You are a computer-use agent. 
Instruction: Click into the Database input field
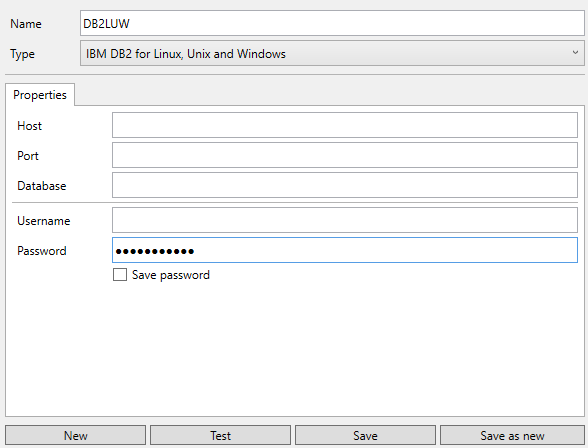coord(345,185)
